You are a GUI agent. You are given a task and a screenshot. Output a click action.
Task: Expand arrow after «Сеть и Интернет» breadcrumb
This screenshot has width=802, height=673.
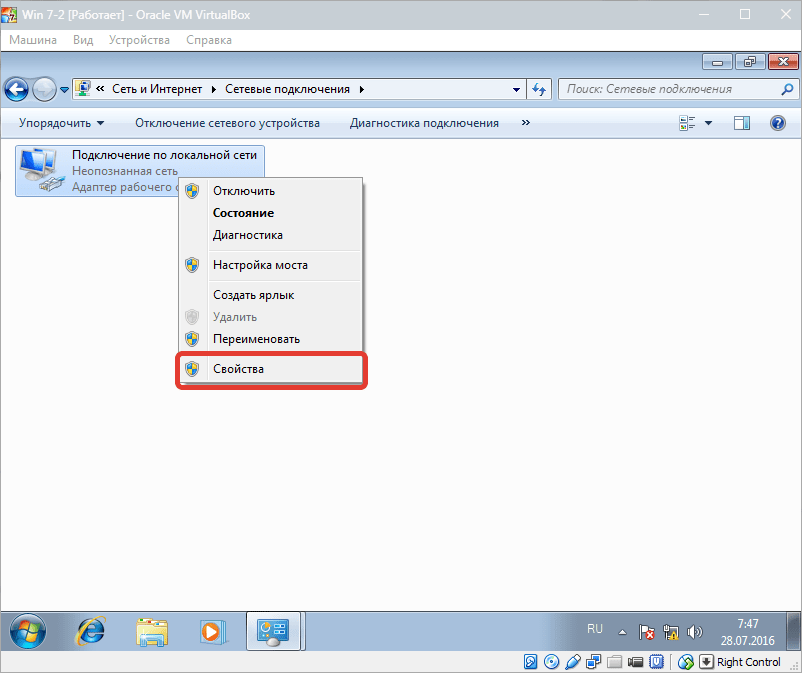click(214, 89)
